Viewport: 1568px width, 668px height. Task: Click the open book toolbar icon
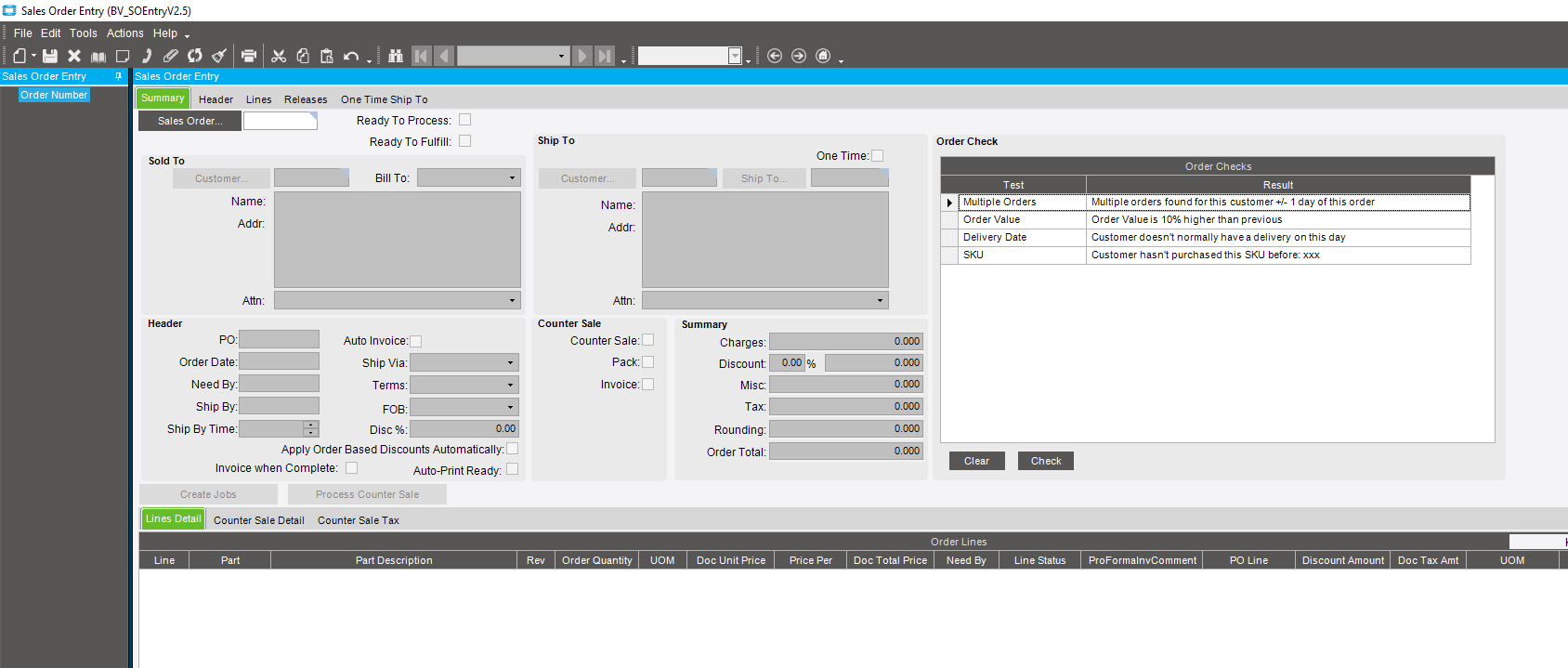coord(98,56)
